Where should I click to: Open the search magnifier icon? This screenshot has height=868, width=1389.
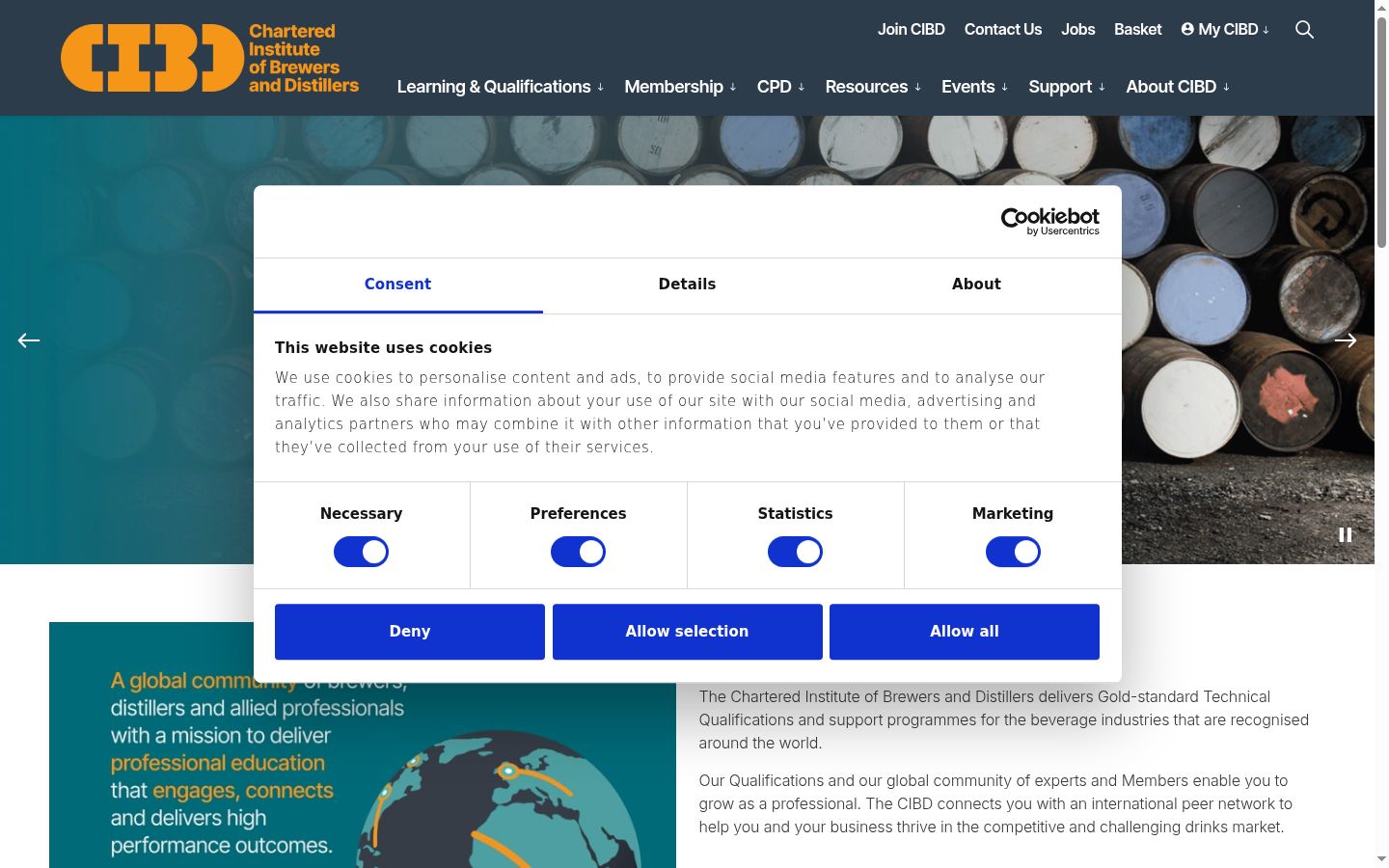1304,30
